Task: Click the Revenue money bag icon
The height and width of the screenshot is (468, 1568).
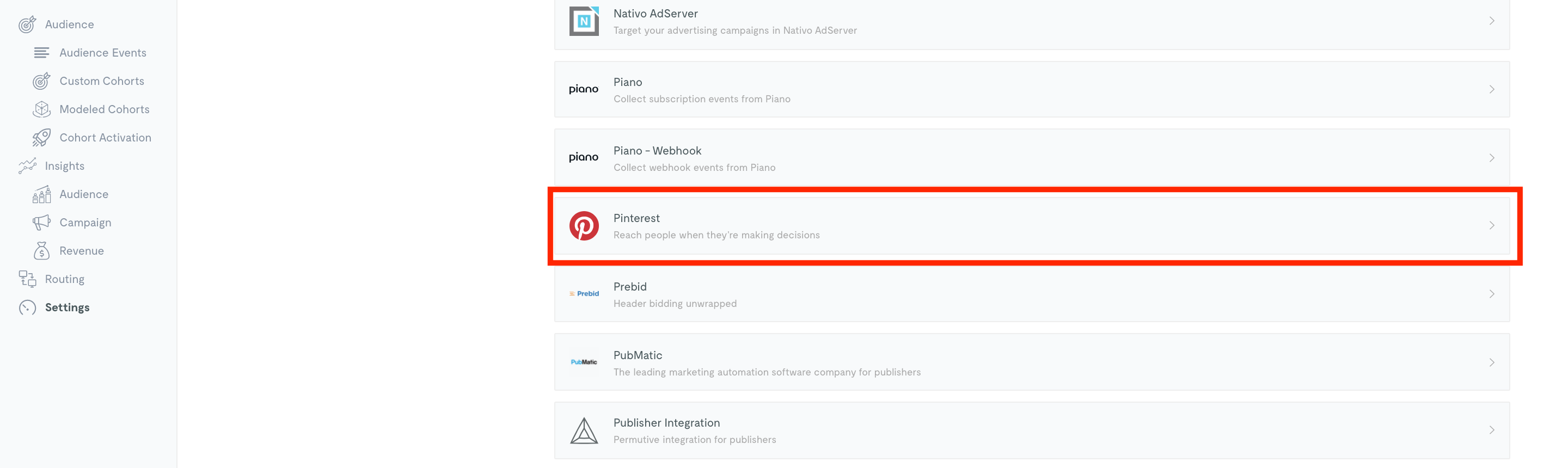Action: (41, 251)
